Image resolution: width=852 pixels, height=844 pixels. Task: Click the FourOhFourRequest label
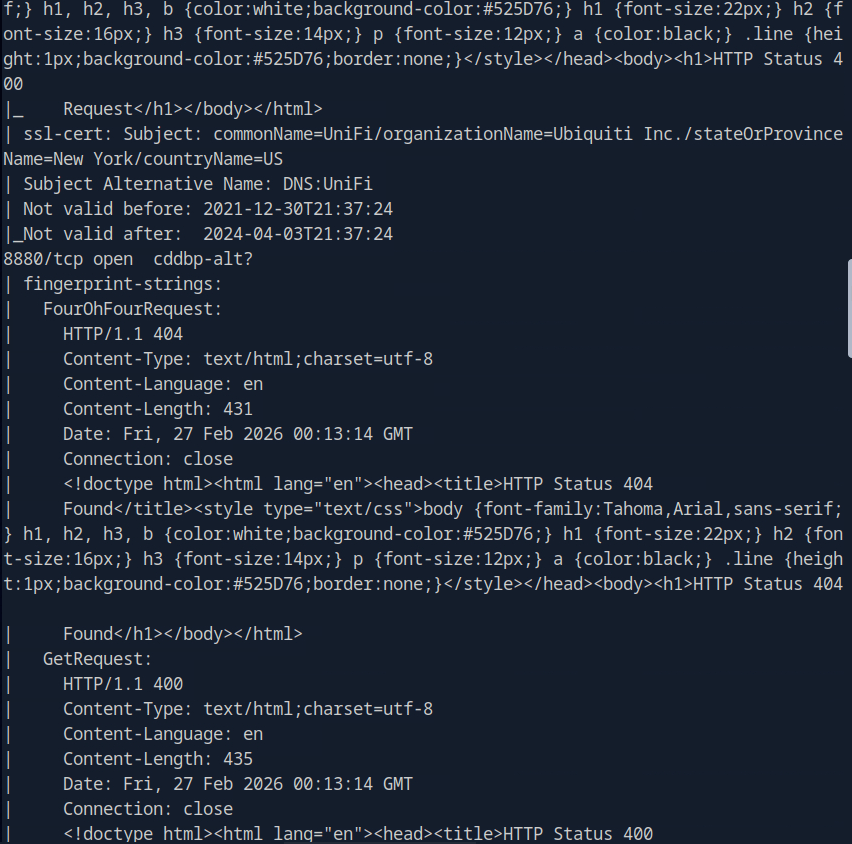point(132,309)
